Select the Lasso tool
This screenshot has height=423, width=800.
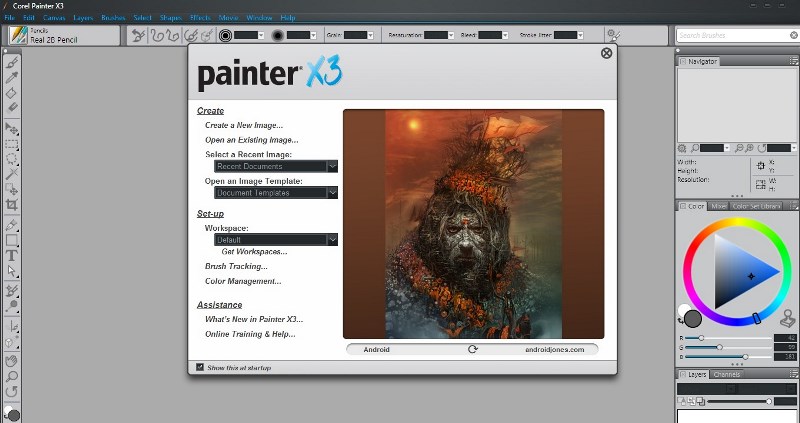tap(12, 159)
